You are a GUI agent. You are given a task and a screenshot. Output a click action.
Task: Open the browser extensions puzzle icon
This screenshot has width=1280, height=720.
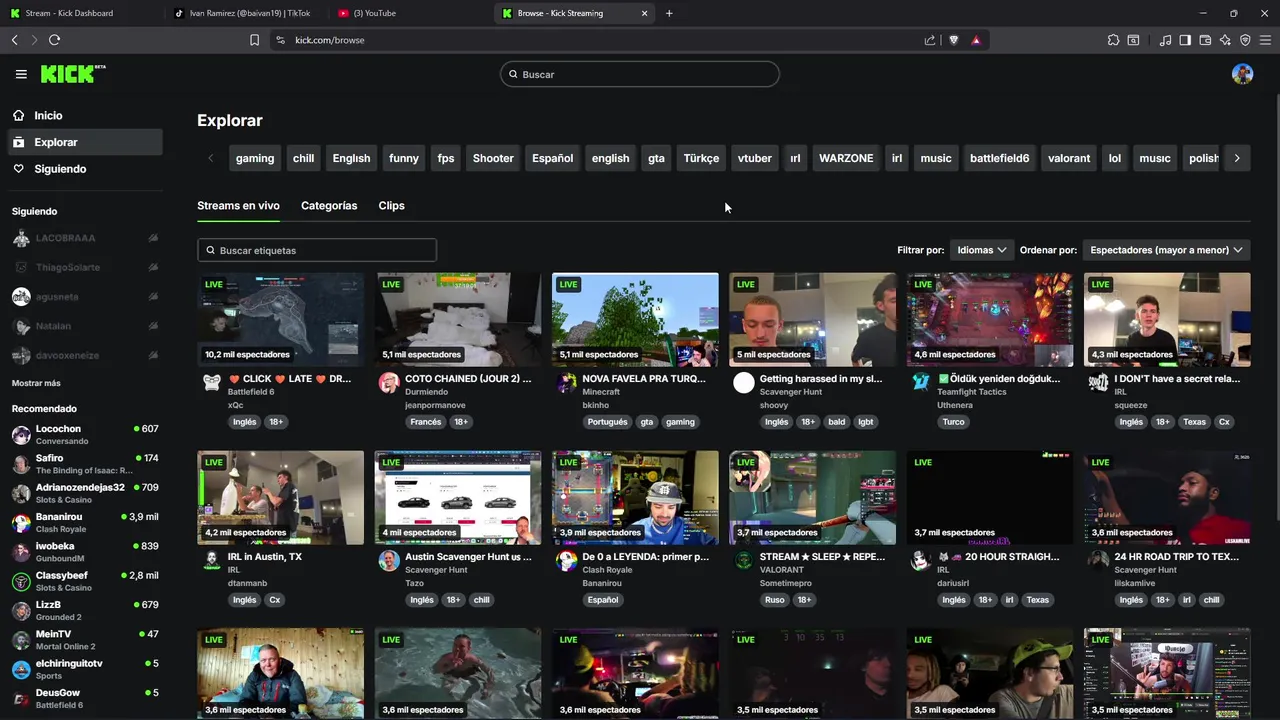point(1113,40)
